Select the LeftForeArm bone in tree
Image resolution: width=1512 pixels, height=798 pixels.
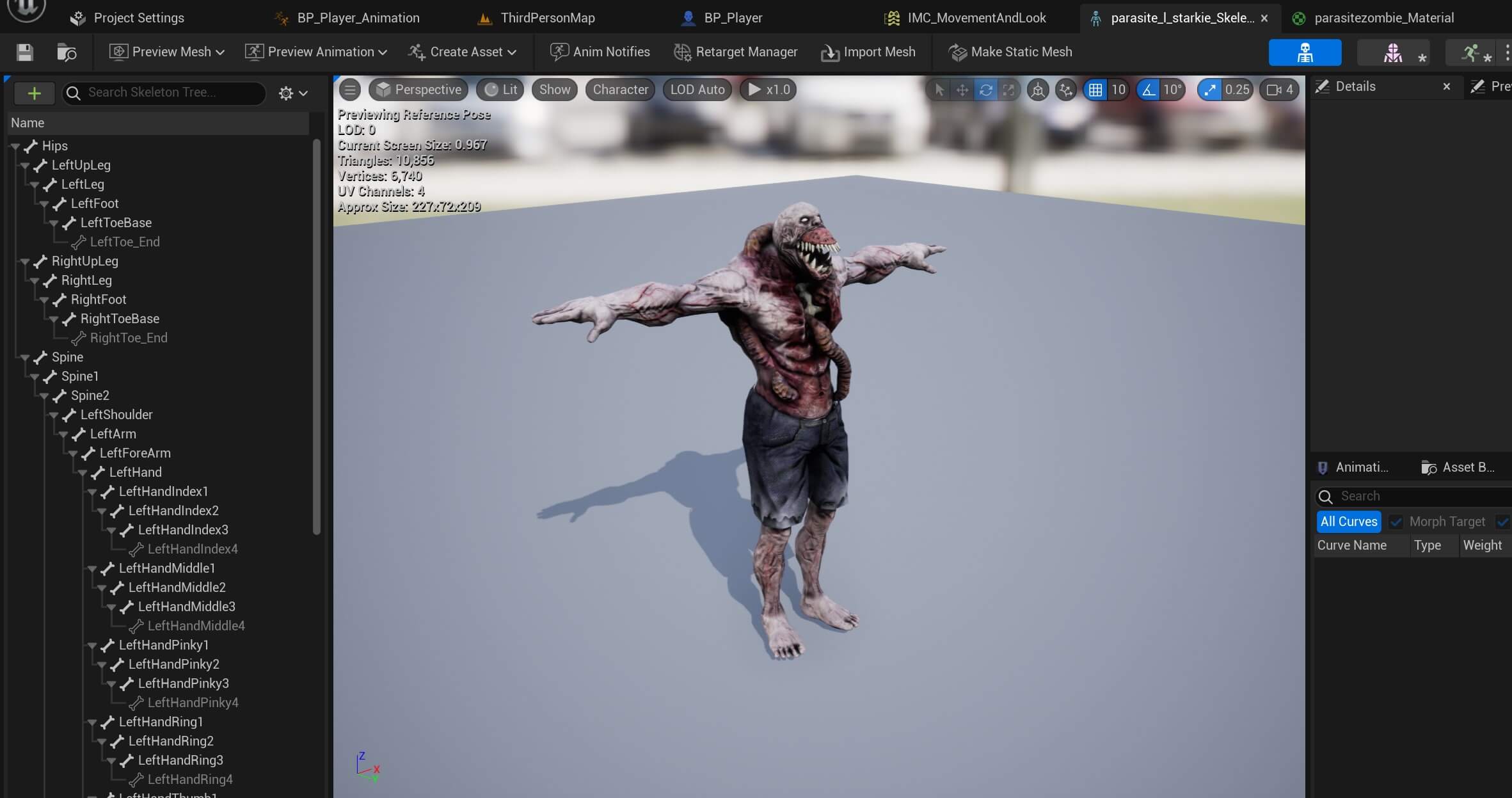click(135, 453)
